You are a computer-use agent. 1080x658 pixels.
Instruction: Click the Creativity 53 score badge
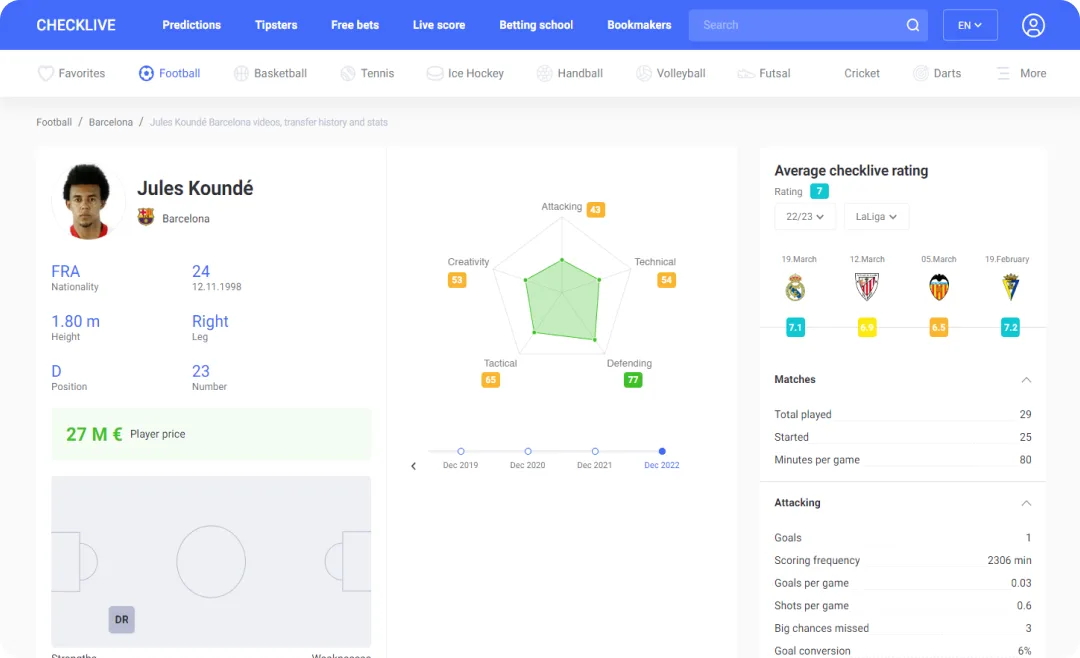click(x=457, y=280)
